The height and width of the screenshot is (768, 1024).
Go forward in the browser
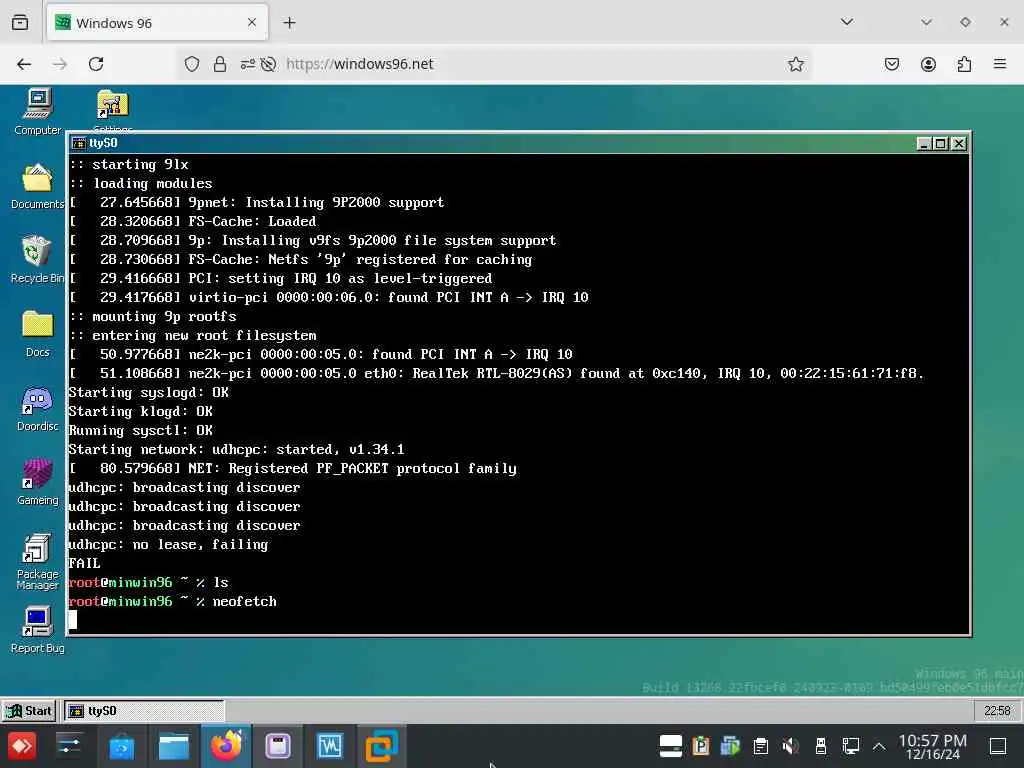(x=60, y=64)
